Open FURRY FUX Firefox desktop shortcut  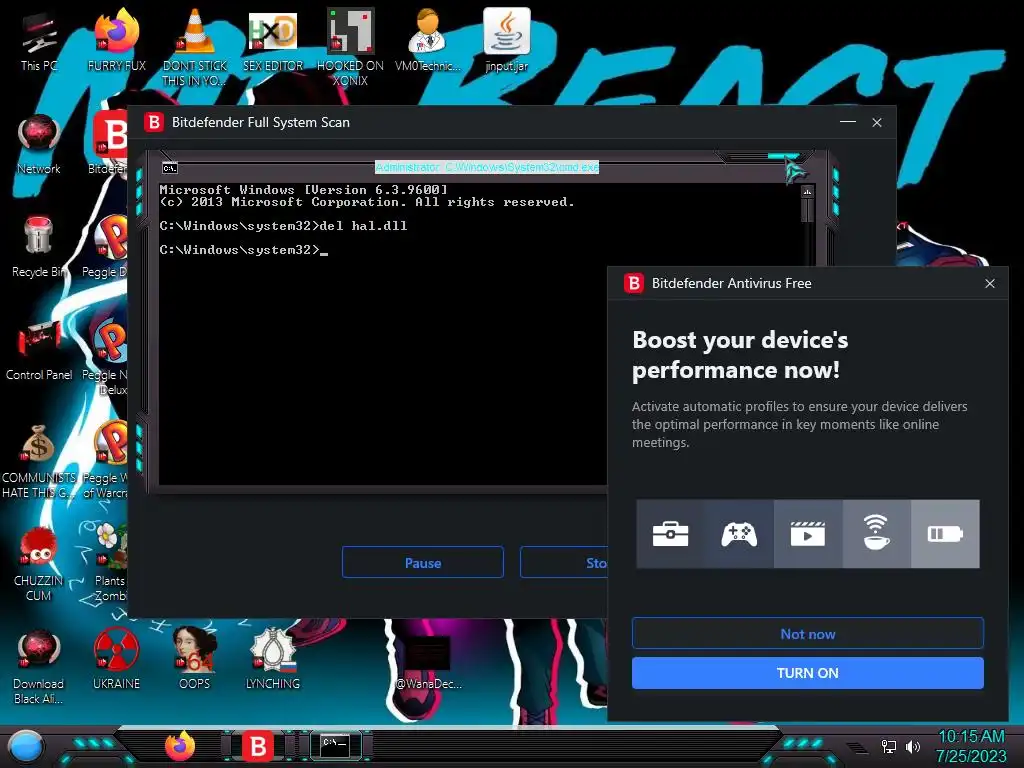(116, 42)
